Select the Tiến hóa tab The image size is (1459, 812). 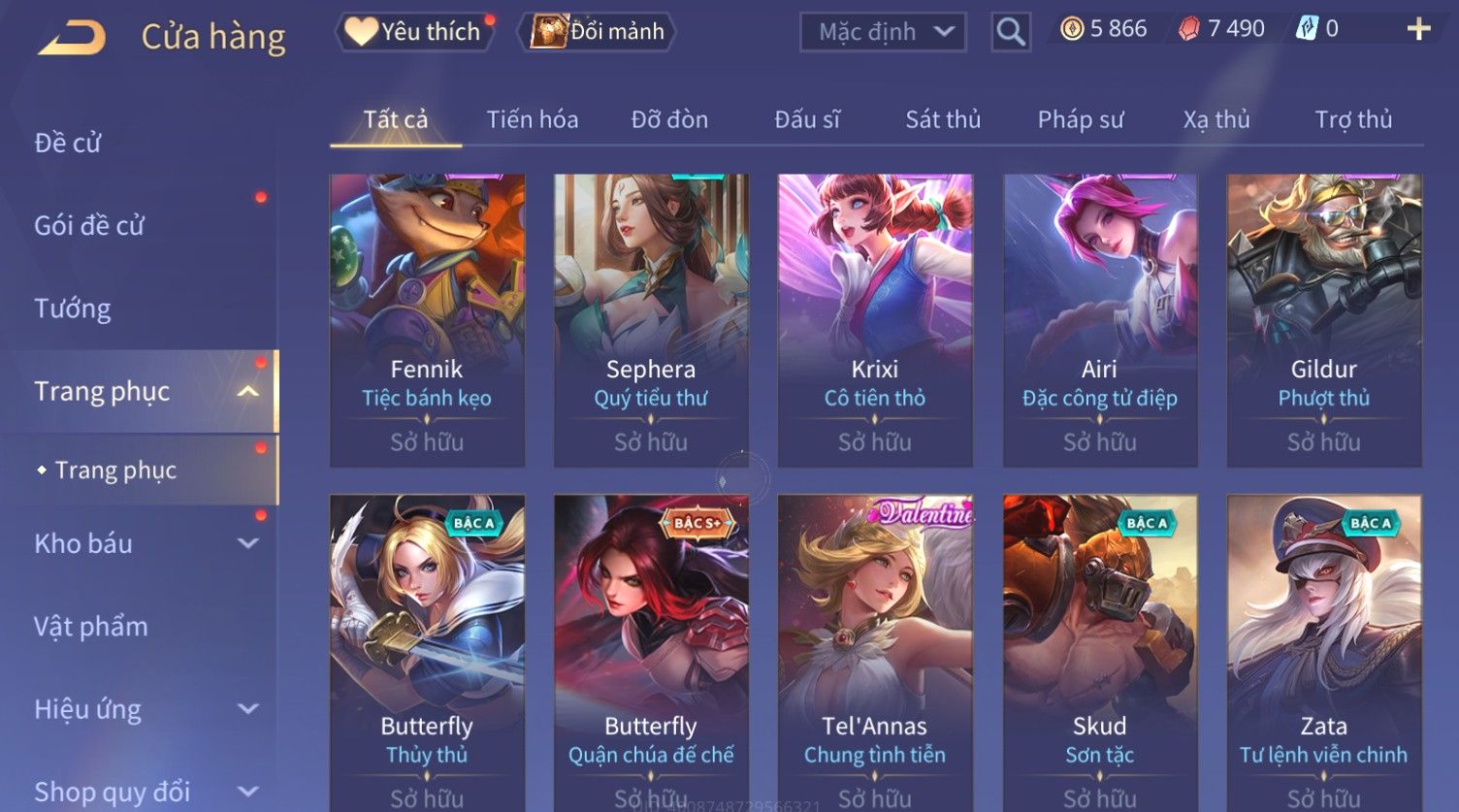click(532, 119)
